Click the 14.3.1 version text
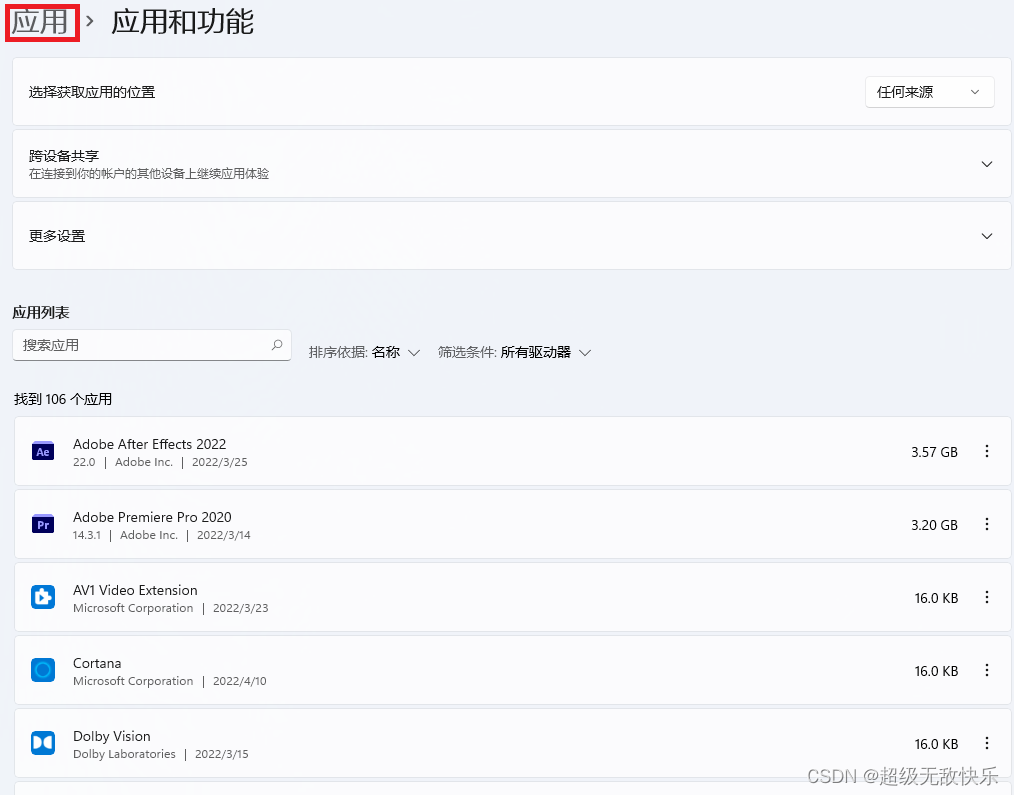This screenshot has height=795, width=1014. pos(87,535)
